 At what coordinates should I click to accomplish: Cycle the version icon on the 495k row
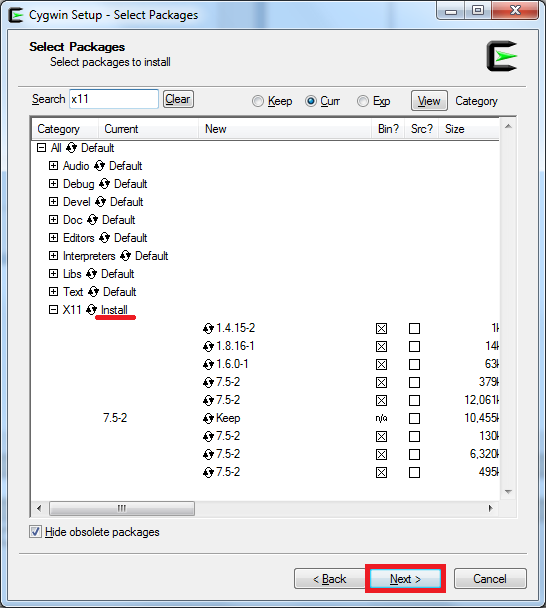(x=208, y=472)
